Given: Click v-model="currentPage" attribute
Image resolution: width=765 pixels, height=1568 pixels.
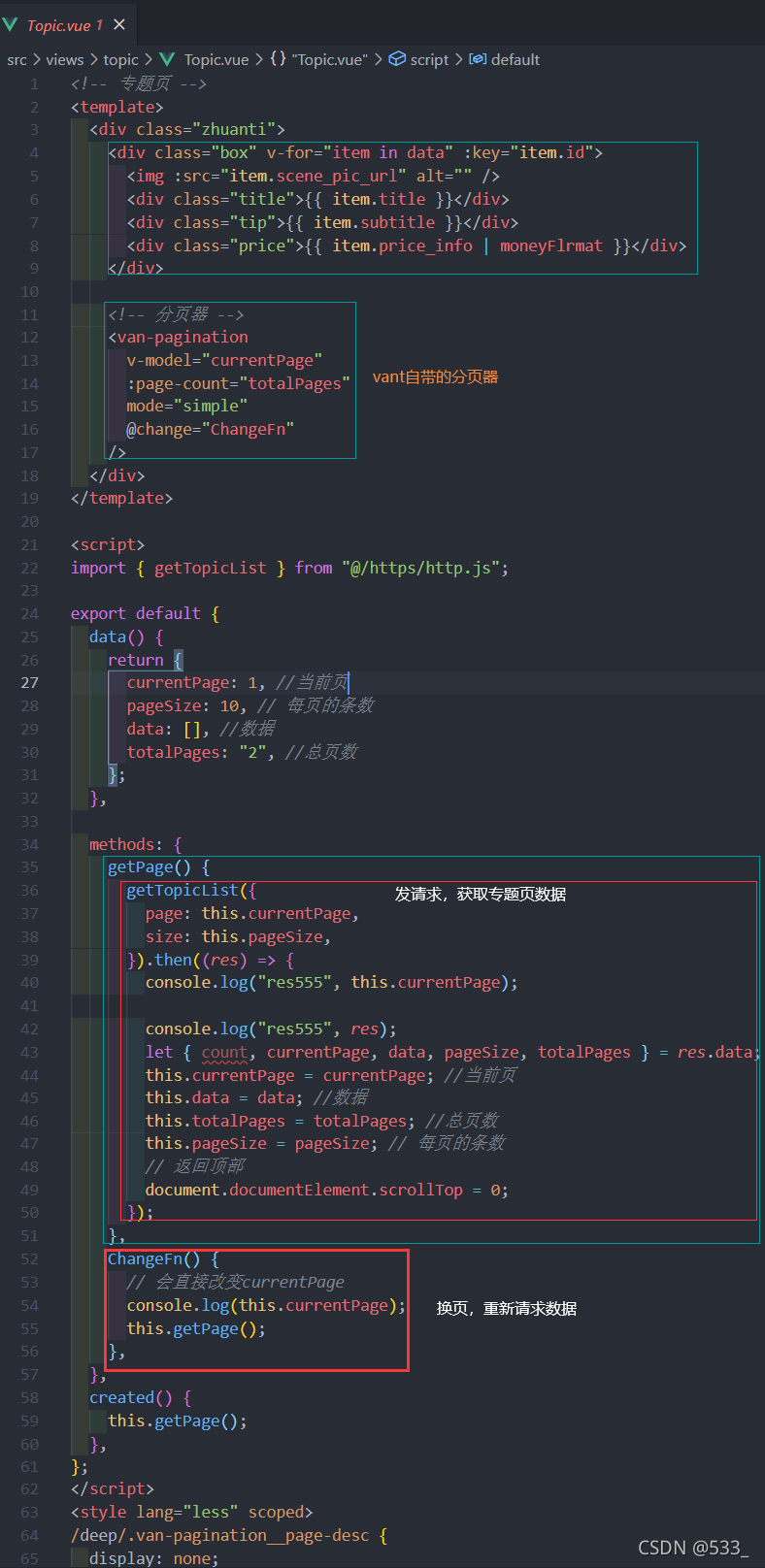Looking at the screenshot, I should pyautogui.click(x=224, y=361).
